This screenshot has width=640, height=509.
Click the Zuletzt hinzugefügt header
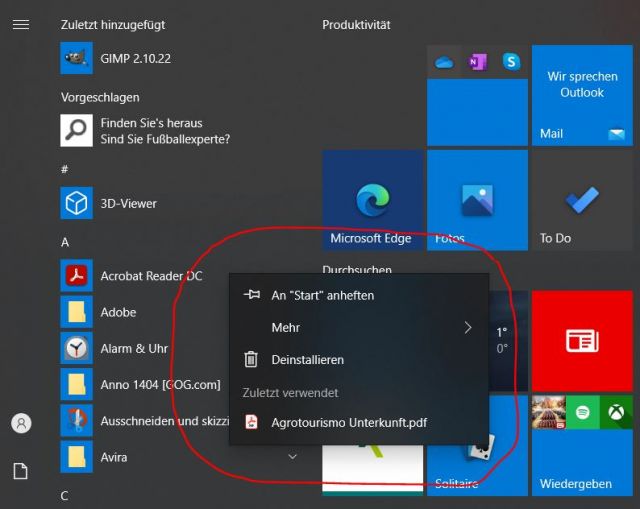click(113, 25)
